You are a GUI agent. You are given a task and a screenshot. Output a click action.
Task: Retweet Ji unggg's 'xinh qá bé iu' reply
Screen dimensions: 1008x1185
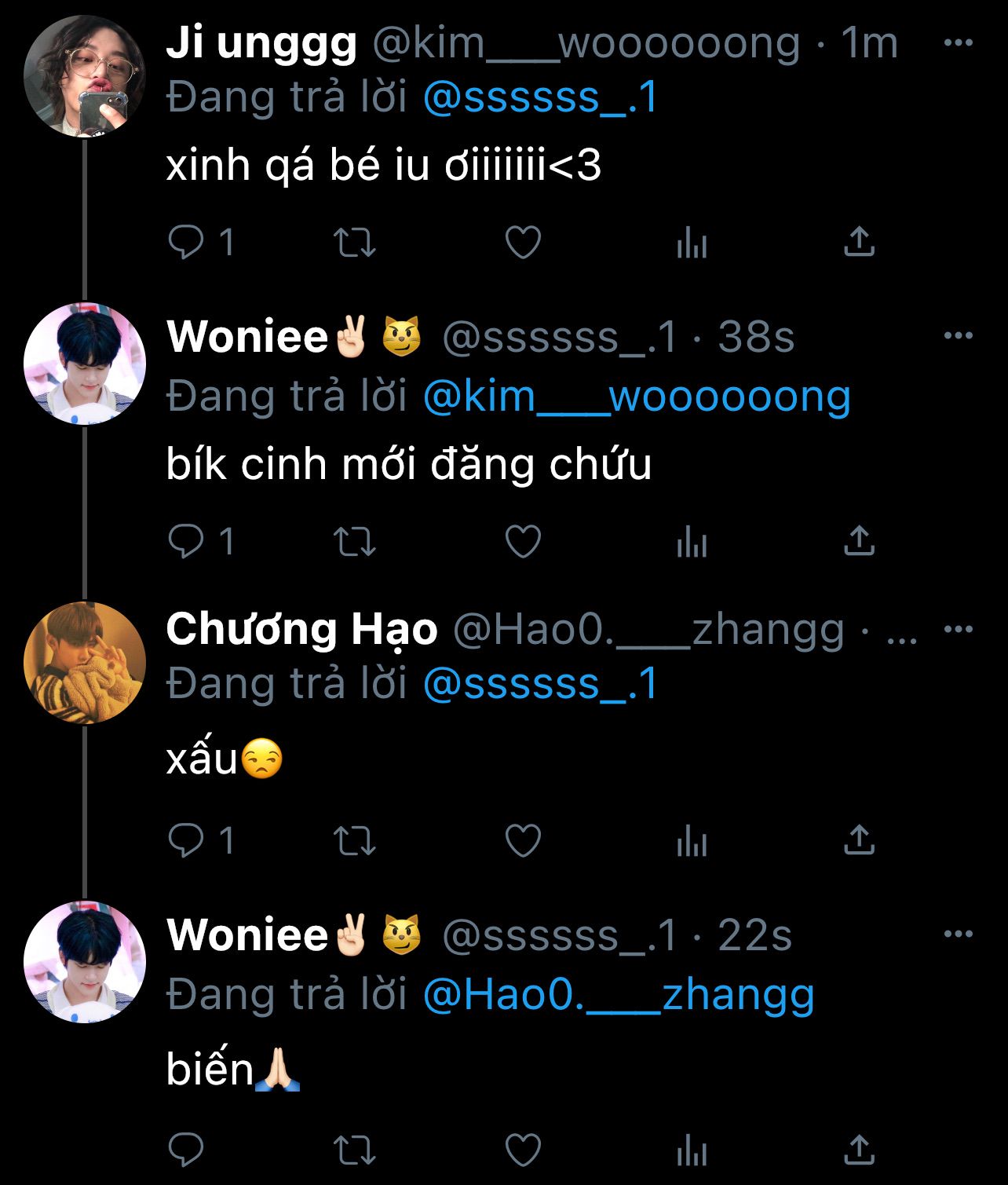pyautogui.click(x=355, y=242)
